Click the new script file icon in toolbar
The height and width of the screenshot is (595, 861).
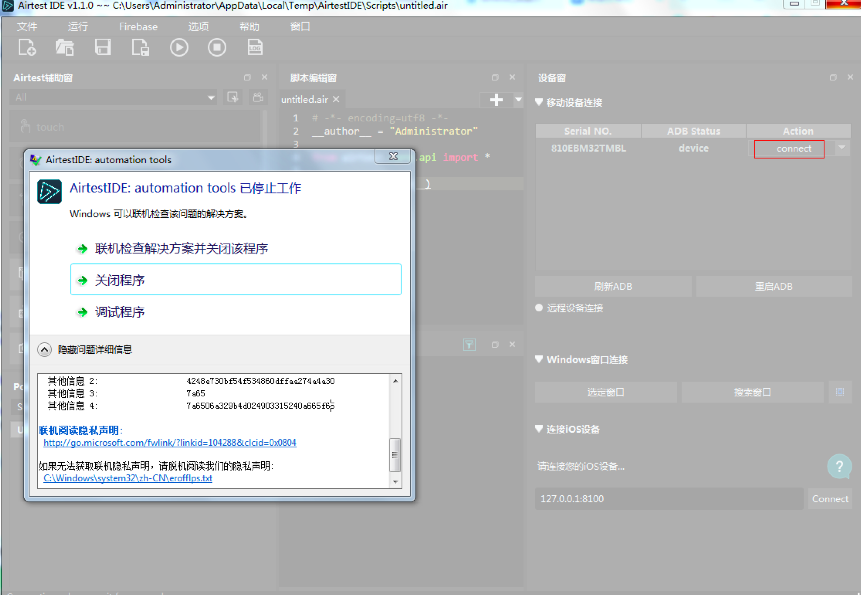click(x=27, y=48)
